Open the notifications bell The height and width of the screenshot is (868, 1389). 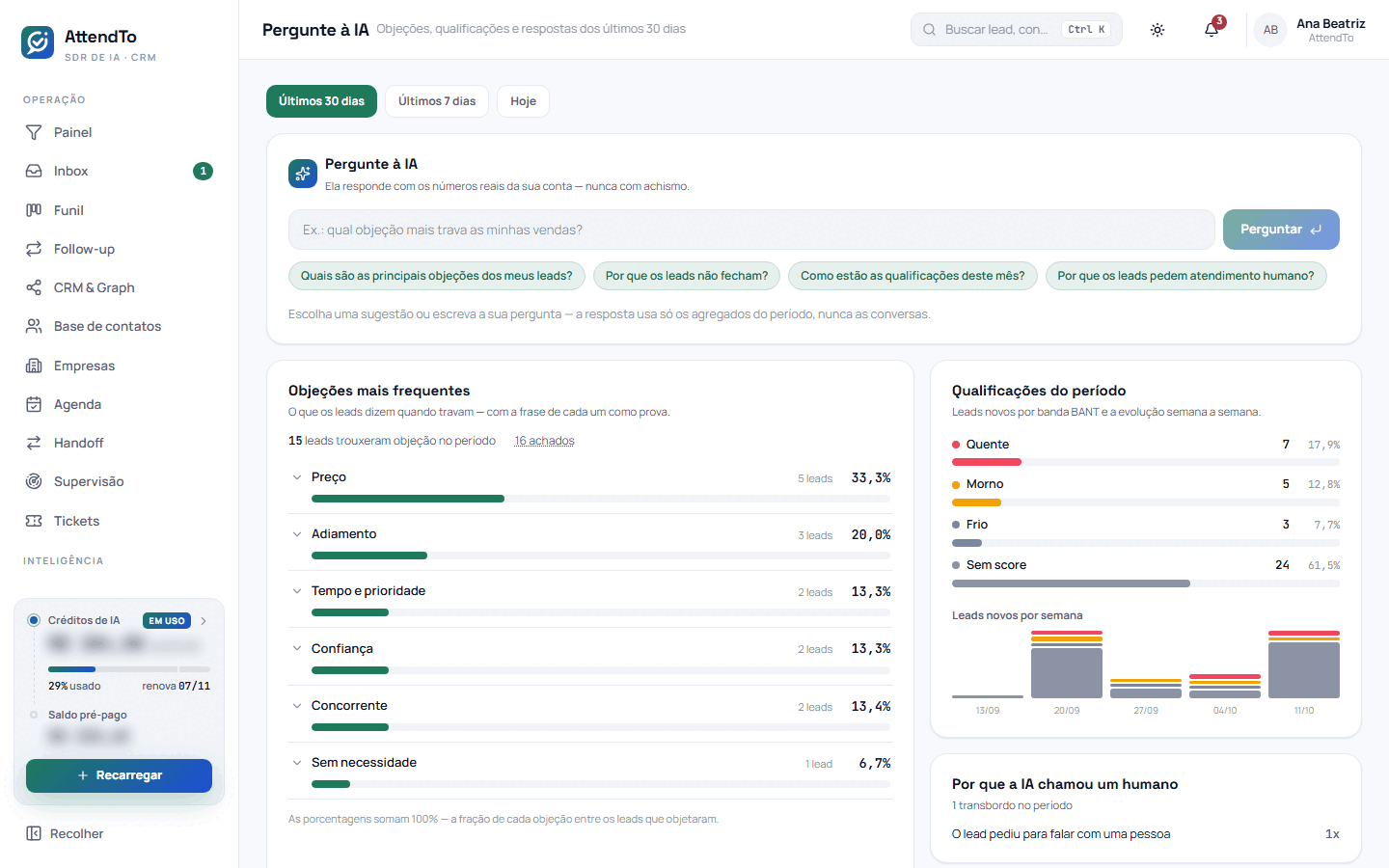[1212, 30]
